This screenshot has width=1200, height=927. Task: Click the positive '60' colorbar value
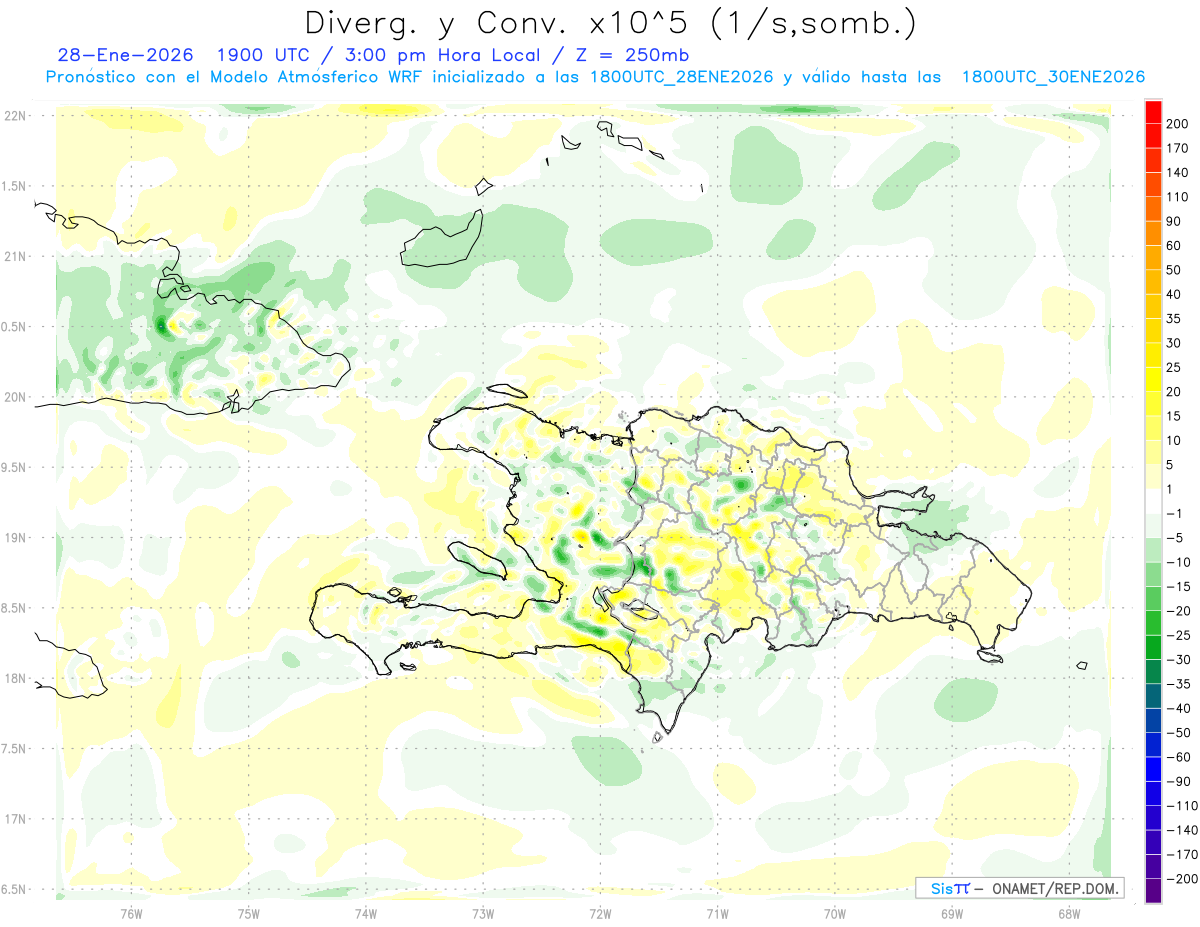coord(1173,246)
